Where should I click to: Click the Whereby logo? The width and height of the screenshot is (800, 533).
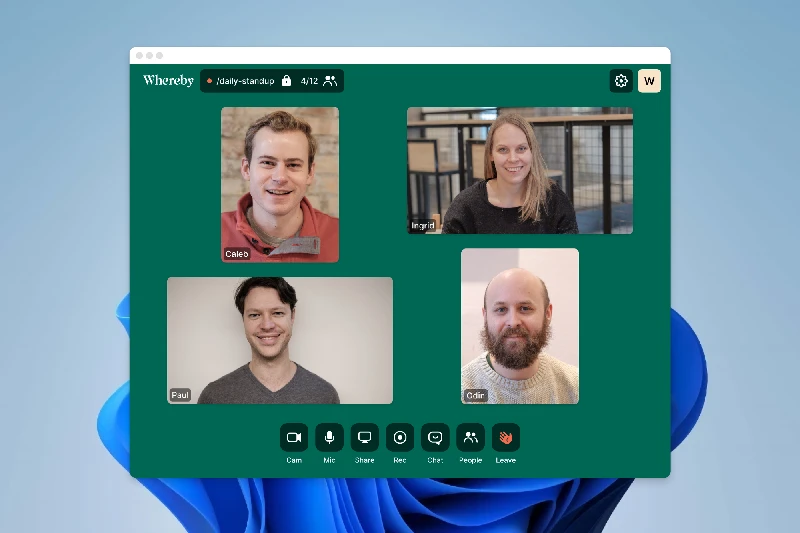point(168,80)
